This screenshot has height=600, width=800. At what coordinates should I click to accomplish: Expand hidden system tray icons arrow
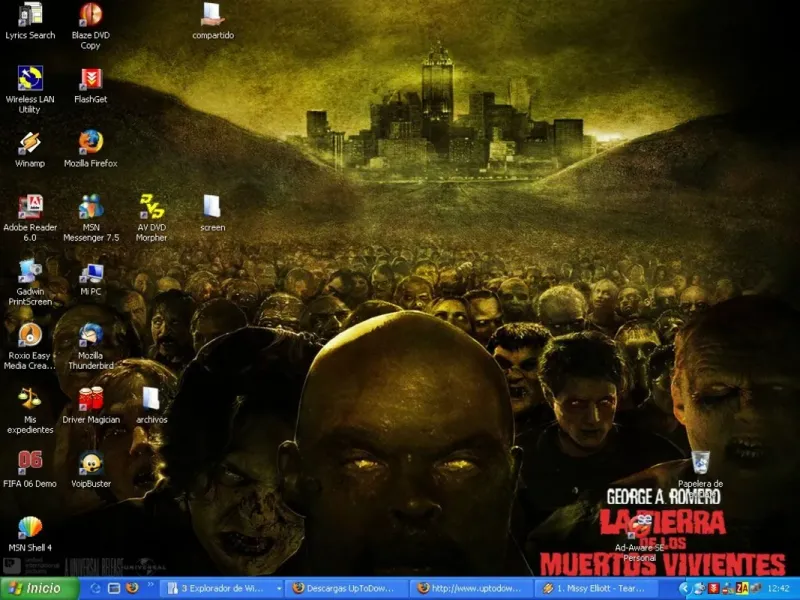684,588
